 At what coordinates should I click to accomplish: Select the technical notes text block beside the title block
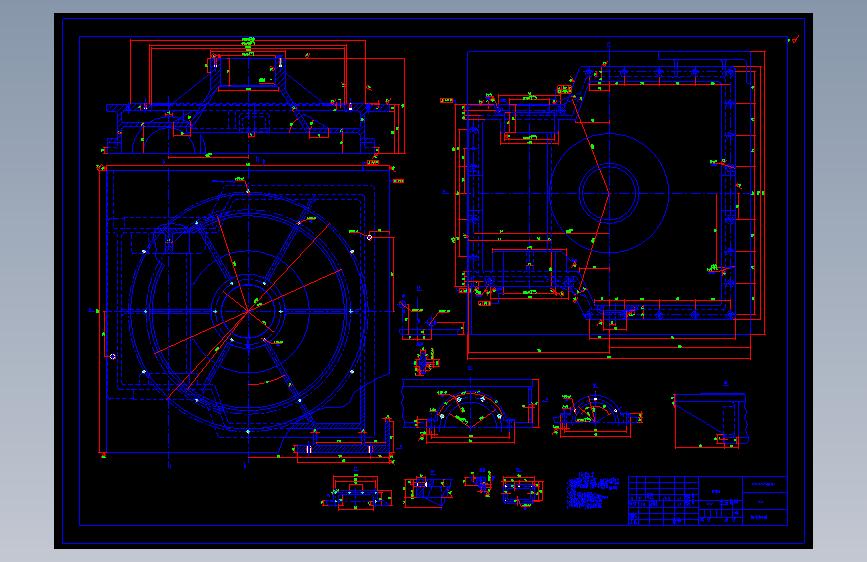(594, 491)
